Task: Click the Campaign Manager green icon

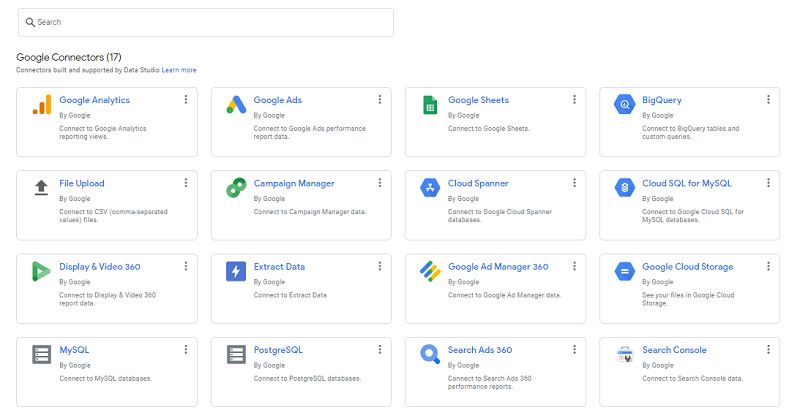Action: pos(236,188)
